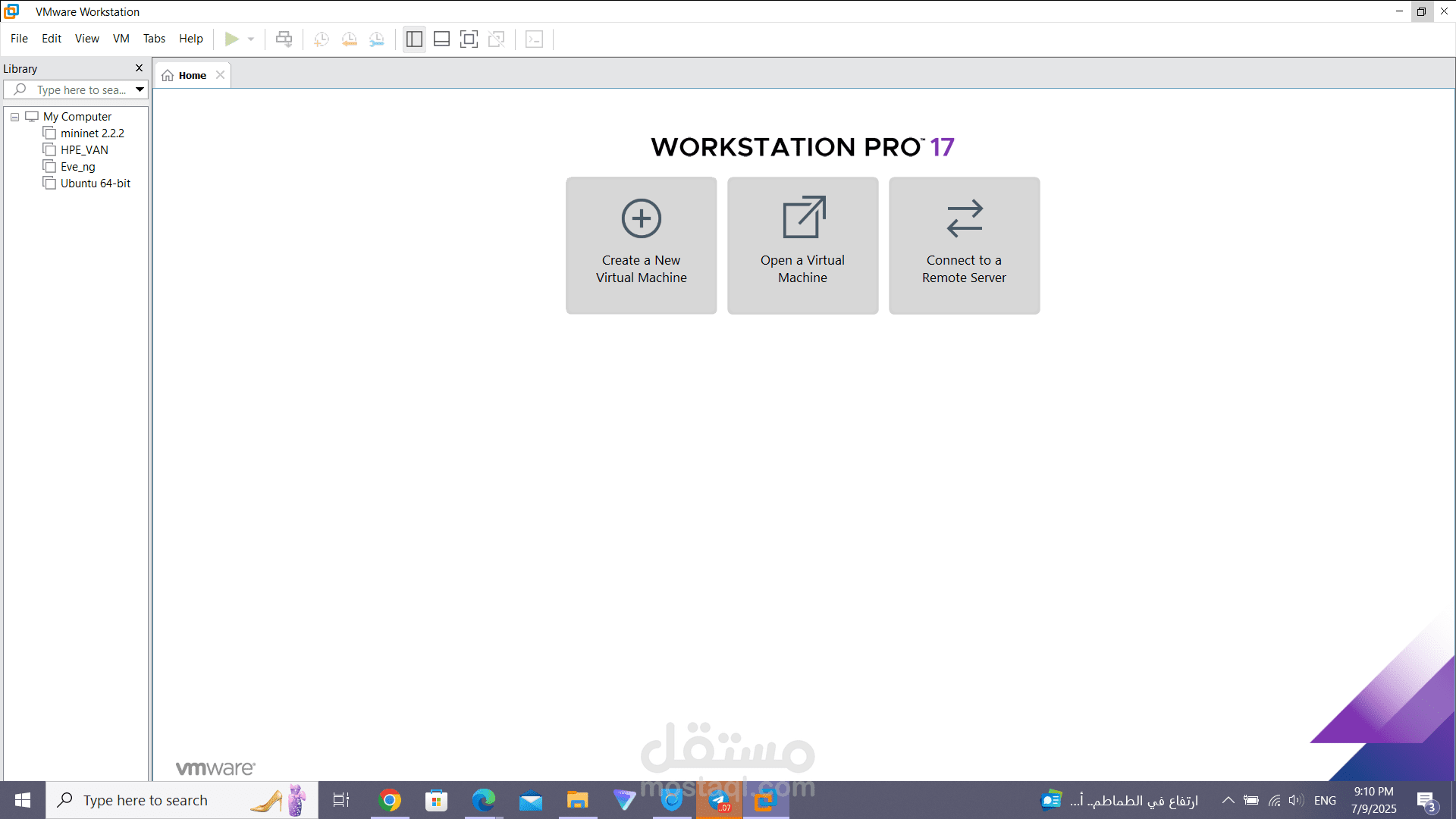Click the Library search field

click(74, 89)
